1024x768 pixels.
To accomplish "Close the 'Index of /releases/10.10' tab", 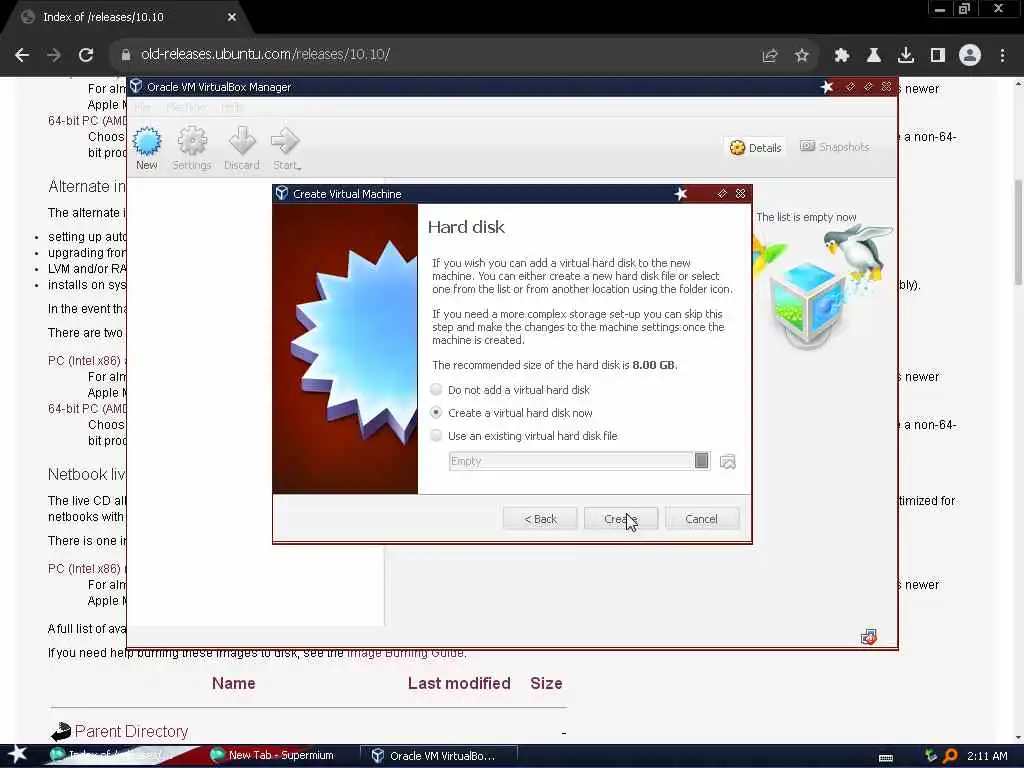I will [x=232, y=17].
